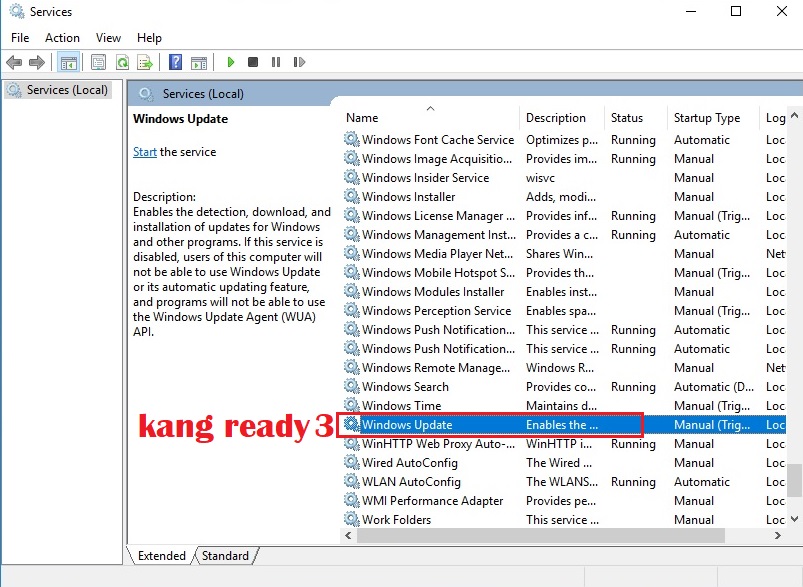The width and height of the screenshot is (803, 587).
Task: Open the Help question mark icon
Action: [175, 62]
